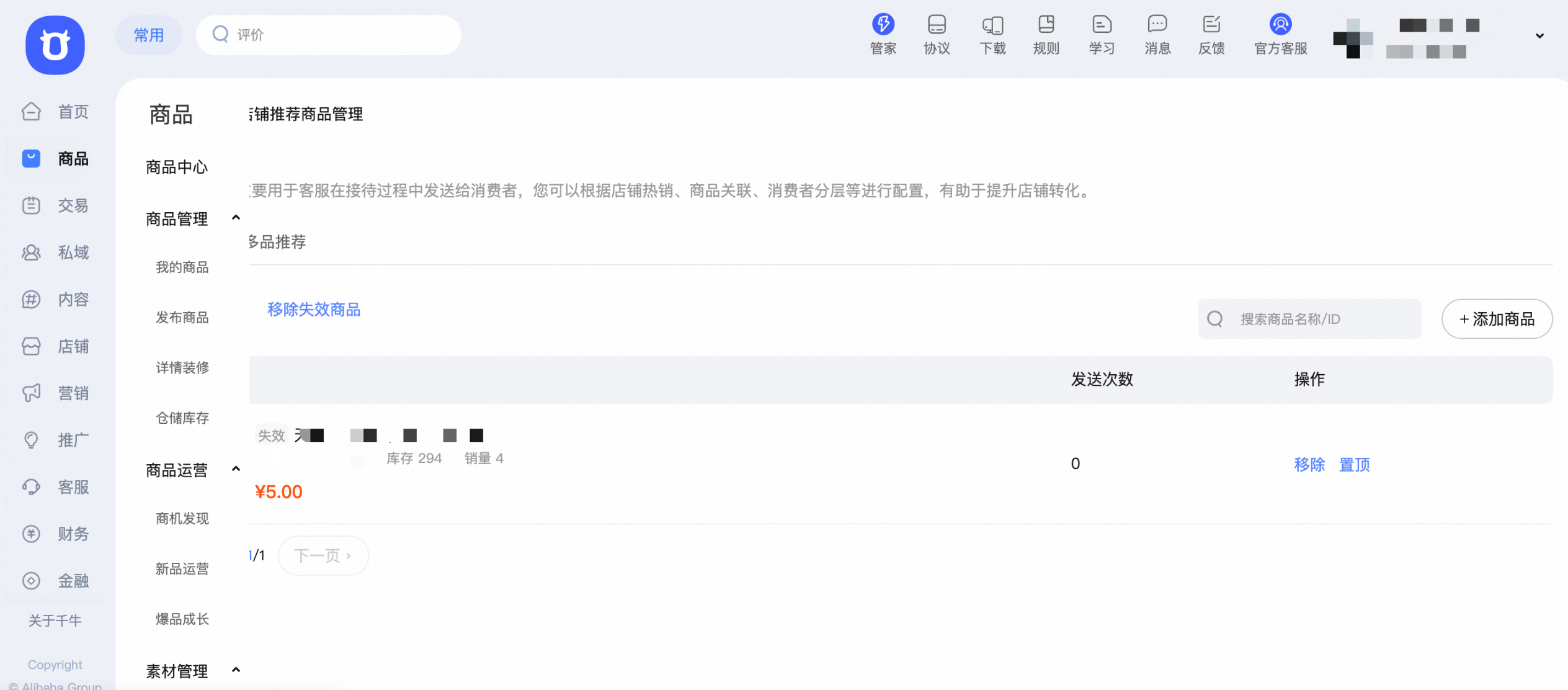Open 店铺 shop icon in sidebar
This screenshot has width=1568, height=690.
tap(31, 346)
